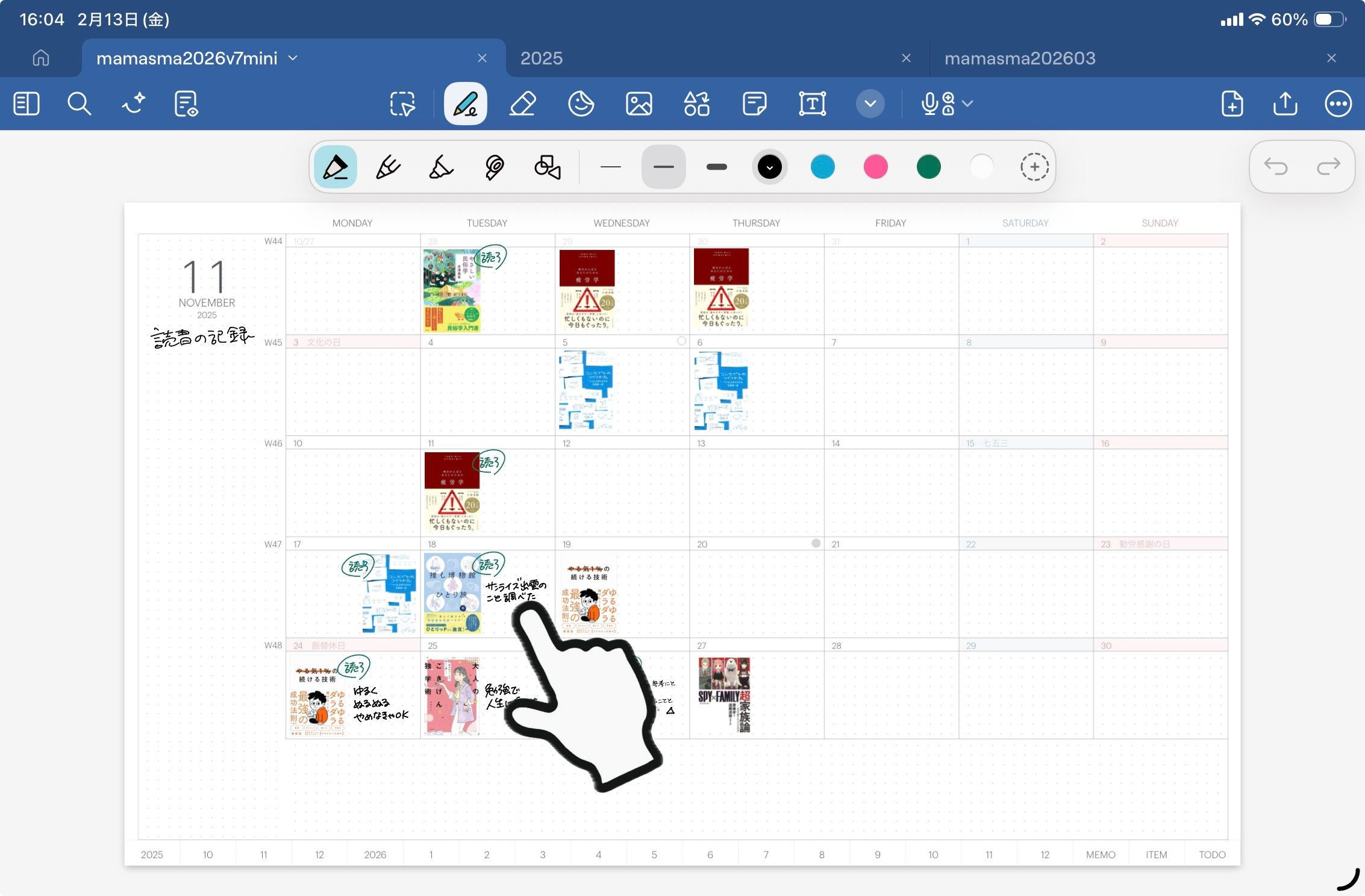Open audio recording options chevron
Image resolution: width=1365 pixels, height=896 pixels.
pos(967,104)
